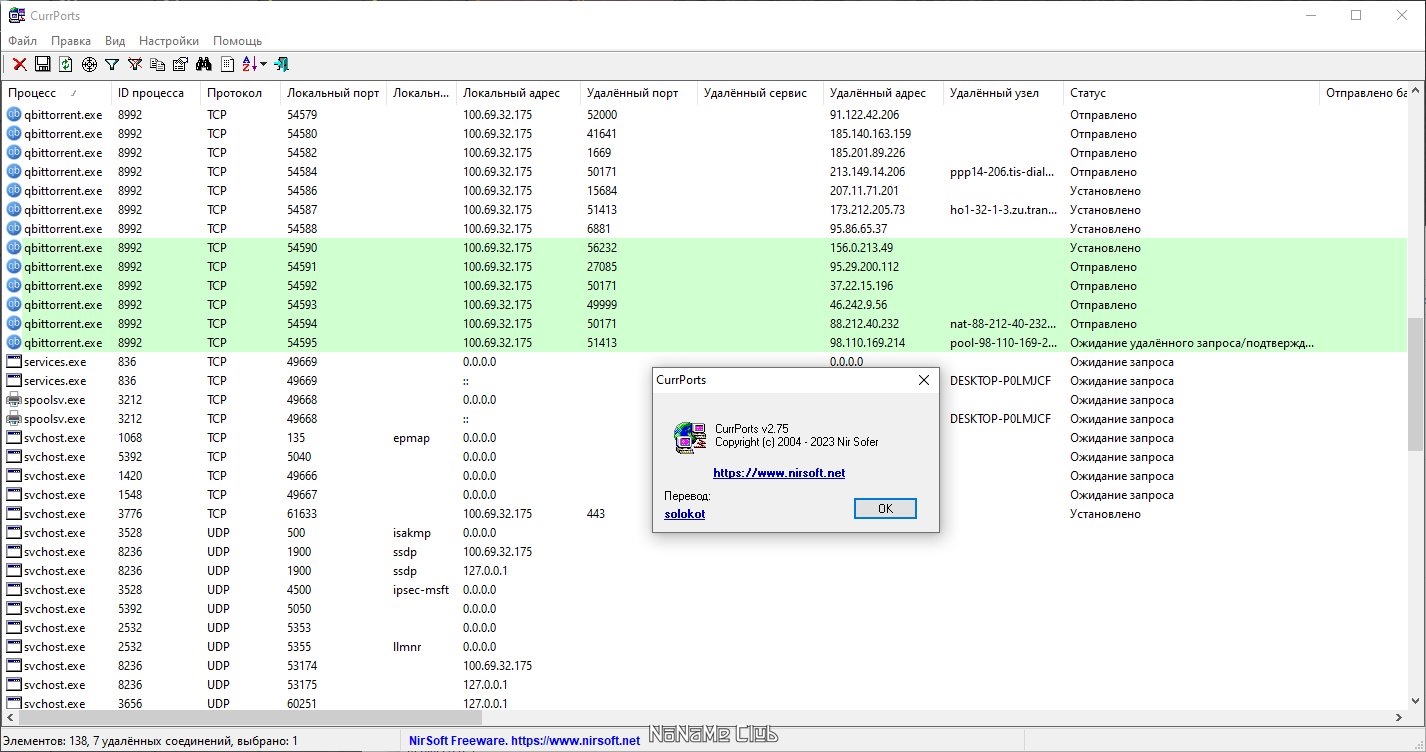Viewport: 1426px width, 752px height.
Task: Click the copy selected items toolbar icon
Action: [x=158, y=64]
